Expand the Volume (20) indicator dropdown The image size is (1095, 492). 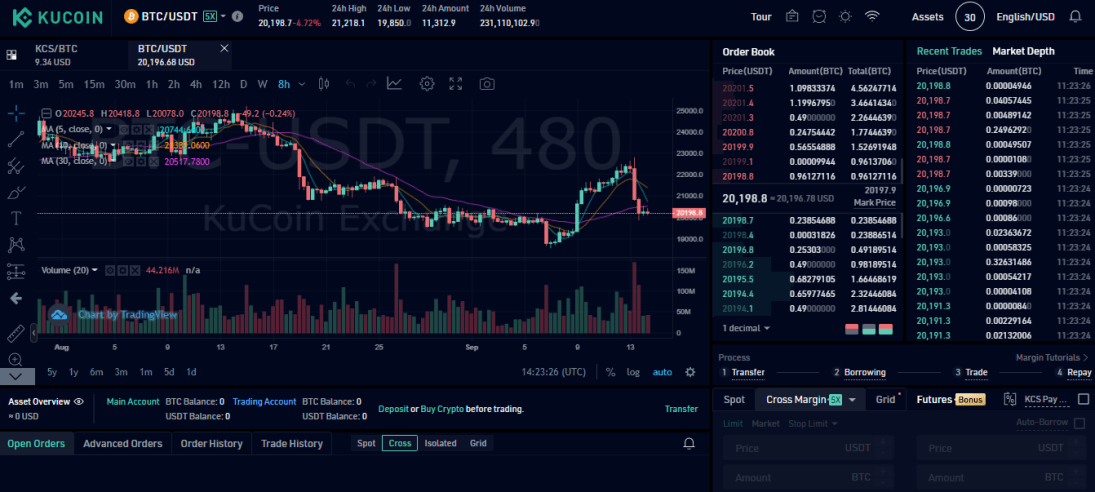[95, 270]
